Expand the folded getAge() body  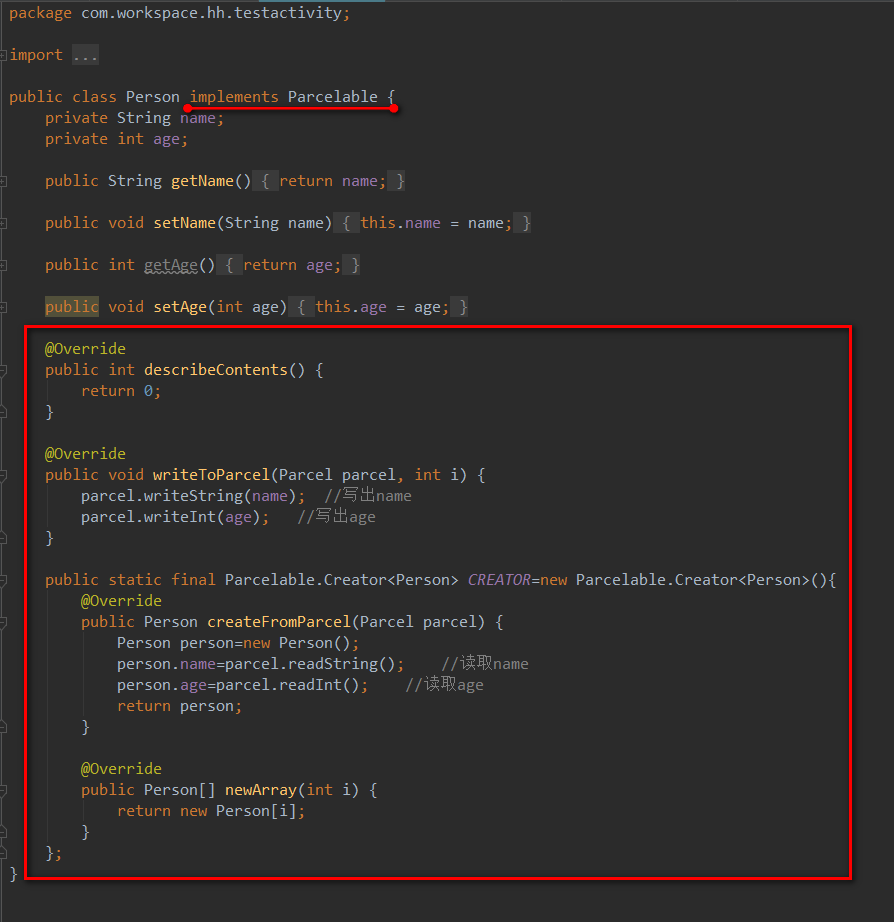point(288,265)
